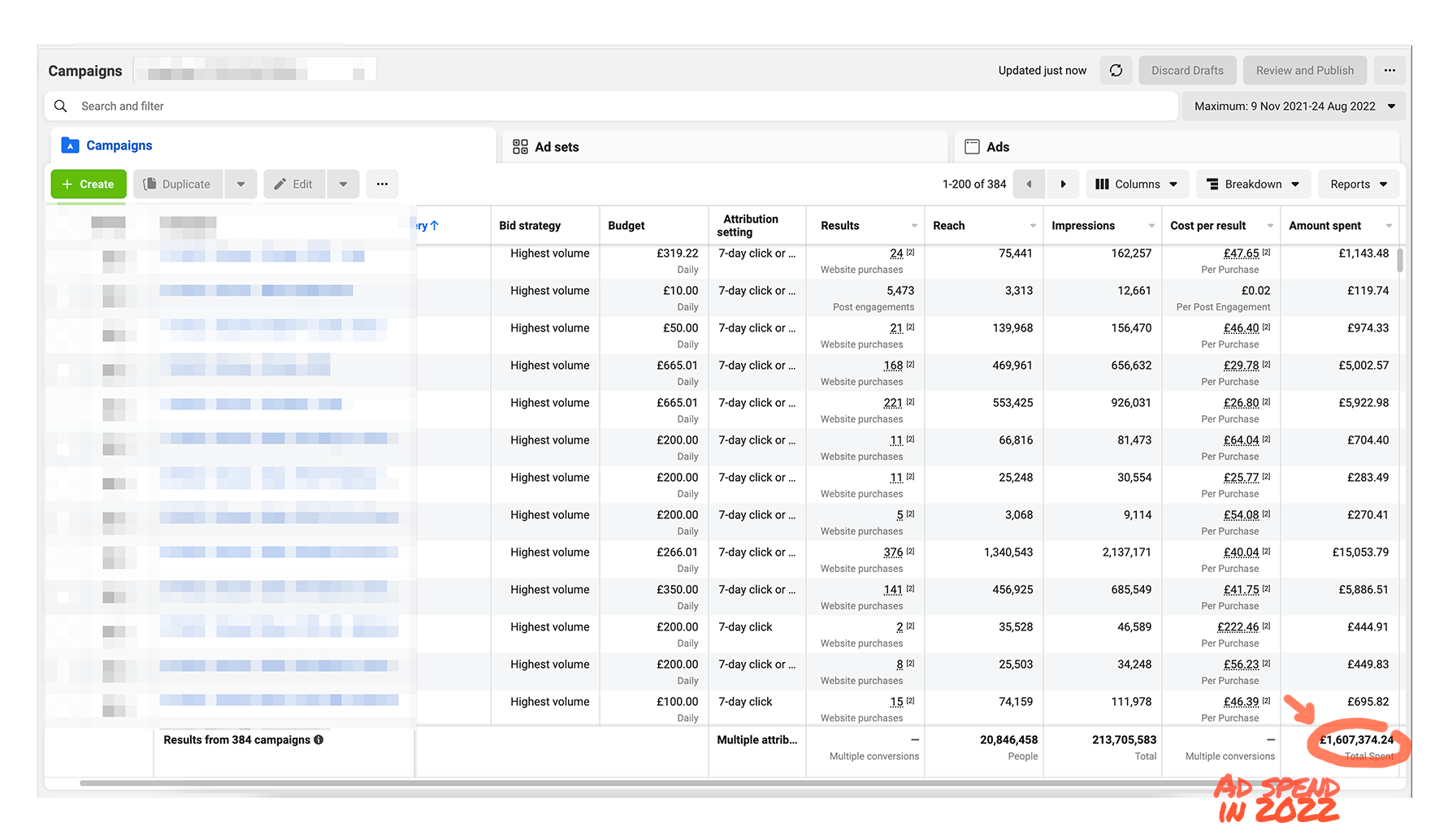Go to the next page of campaigns

click(1063, 184)
